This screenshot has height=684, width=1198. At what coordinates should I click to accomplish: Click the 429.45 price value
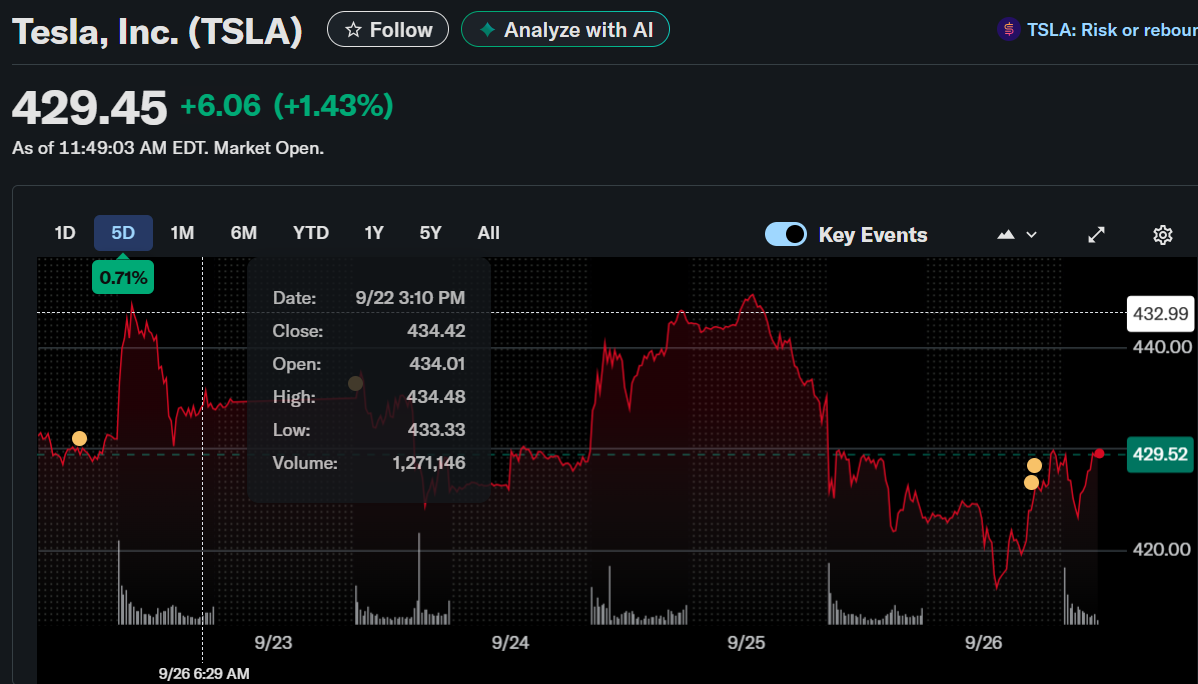click(89, 107)
